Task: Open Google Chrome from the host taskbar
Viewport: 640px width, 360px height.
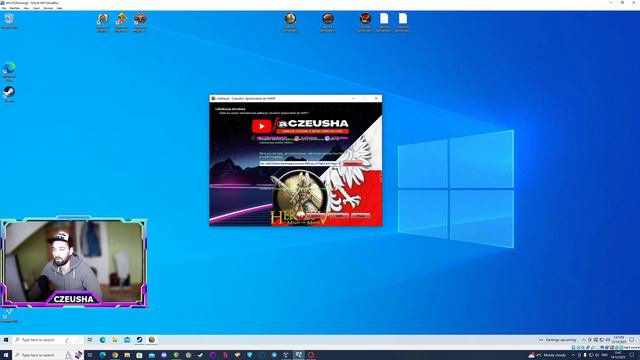Action: [x=115, y=355]
